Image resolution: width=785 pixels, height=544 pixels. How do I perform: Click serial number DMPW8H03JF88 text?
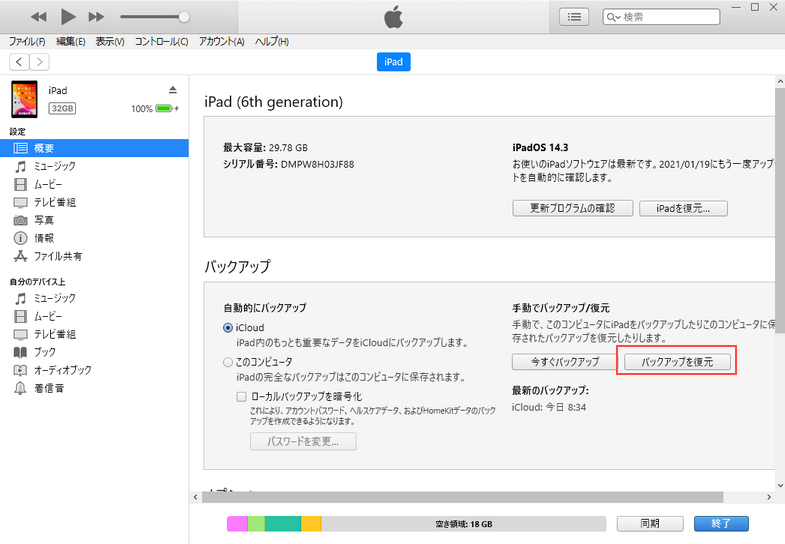(317, 164)
